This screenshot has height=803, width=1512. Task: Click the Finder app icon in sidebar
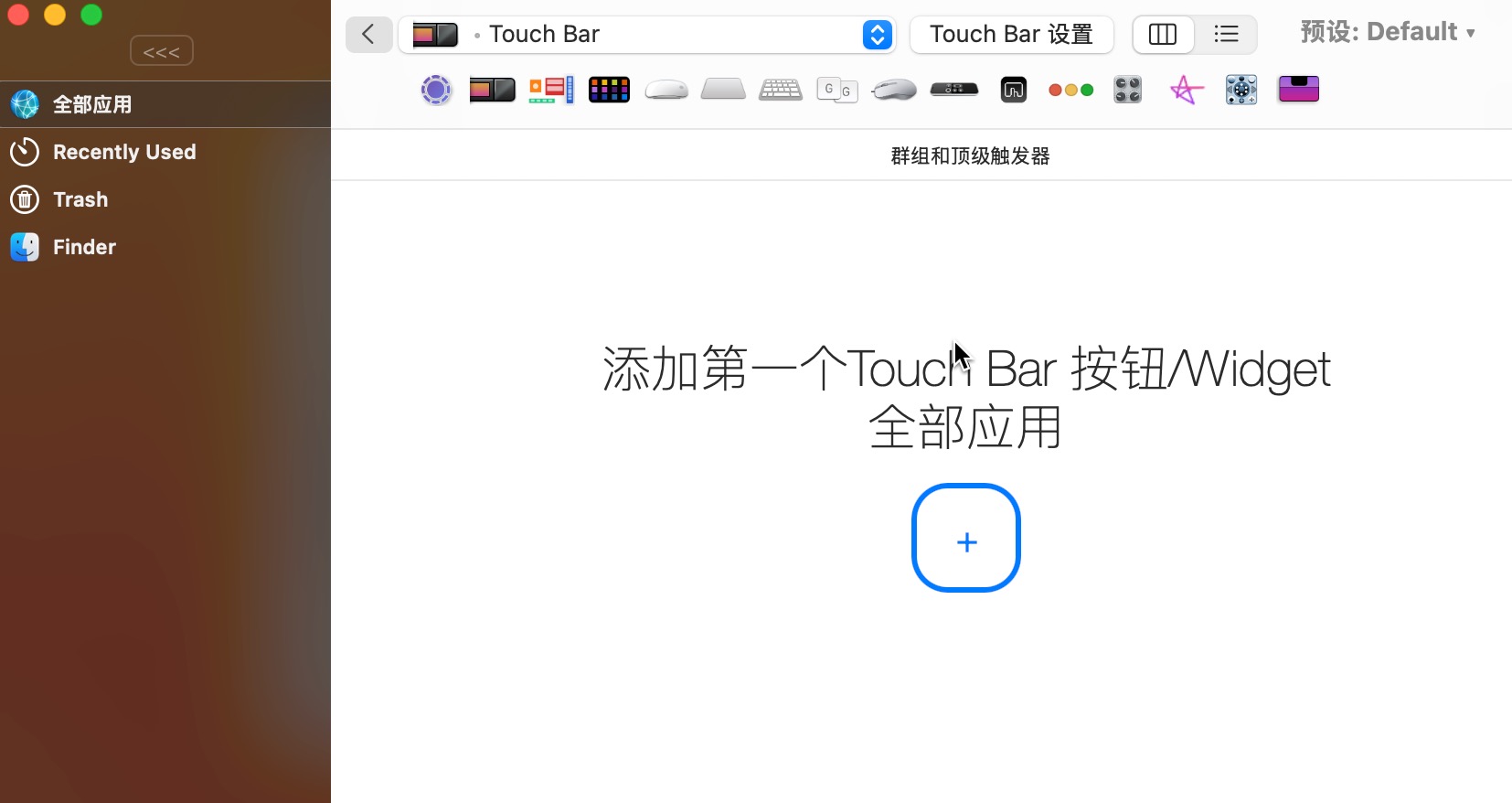(25, 247)
